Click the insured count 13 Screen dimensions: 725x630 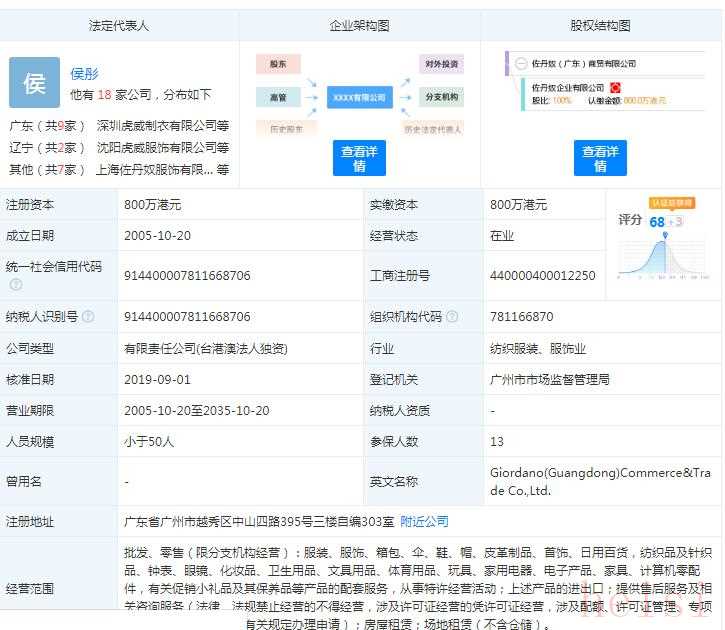(x=497, y=441)
